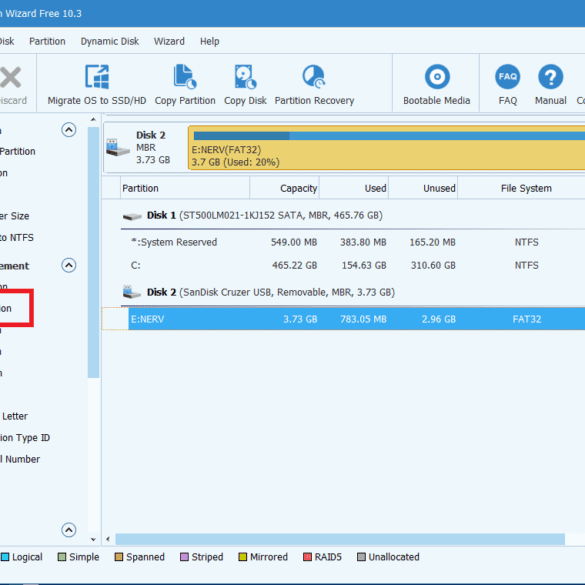Collapse the management section chevron
Image resolution: width=585 pixels, height=585 pixels.
[69, 265]
